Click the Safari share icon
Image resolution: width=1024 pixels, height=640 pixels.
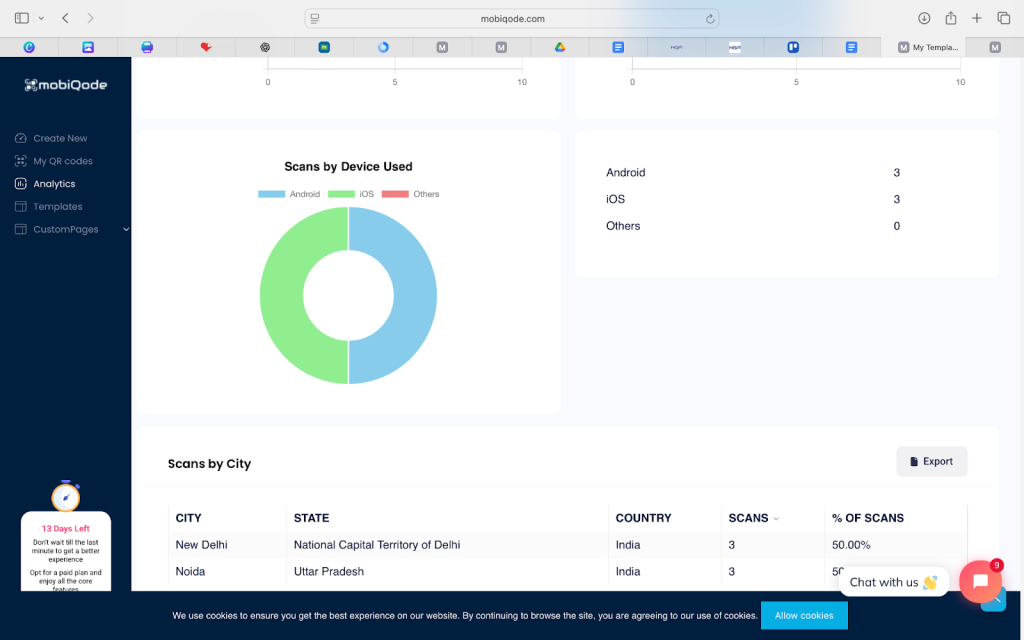point(950,18)
